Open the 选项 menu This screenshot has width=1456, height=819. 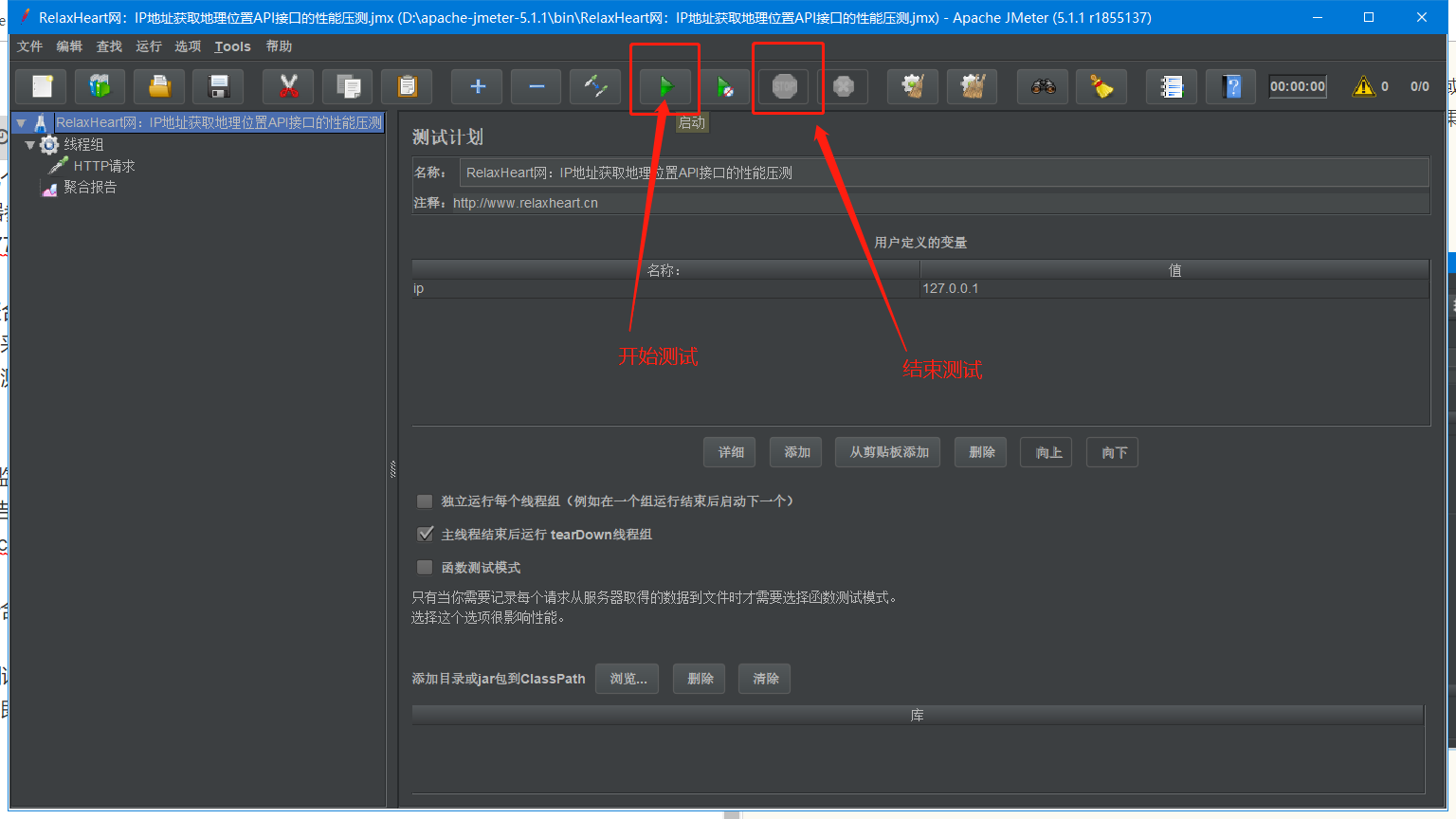coord(188,46)
